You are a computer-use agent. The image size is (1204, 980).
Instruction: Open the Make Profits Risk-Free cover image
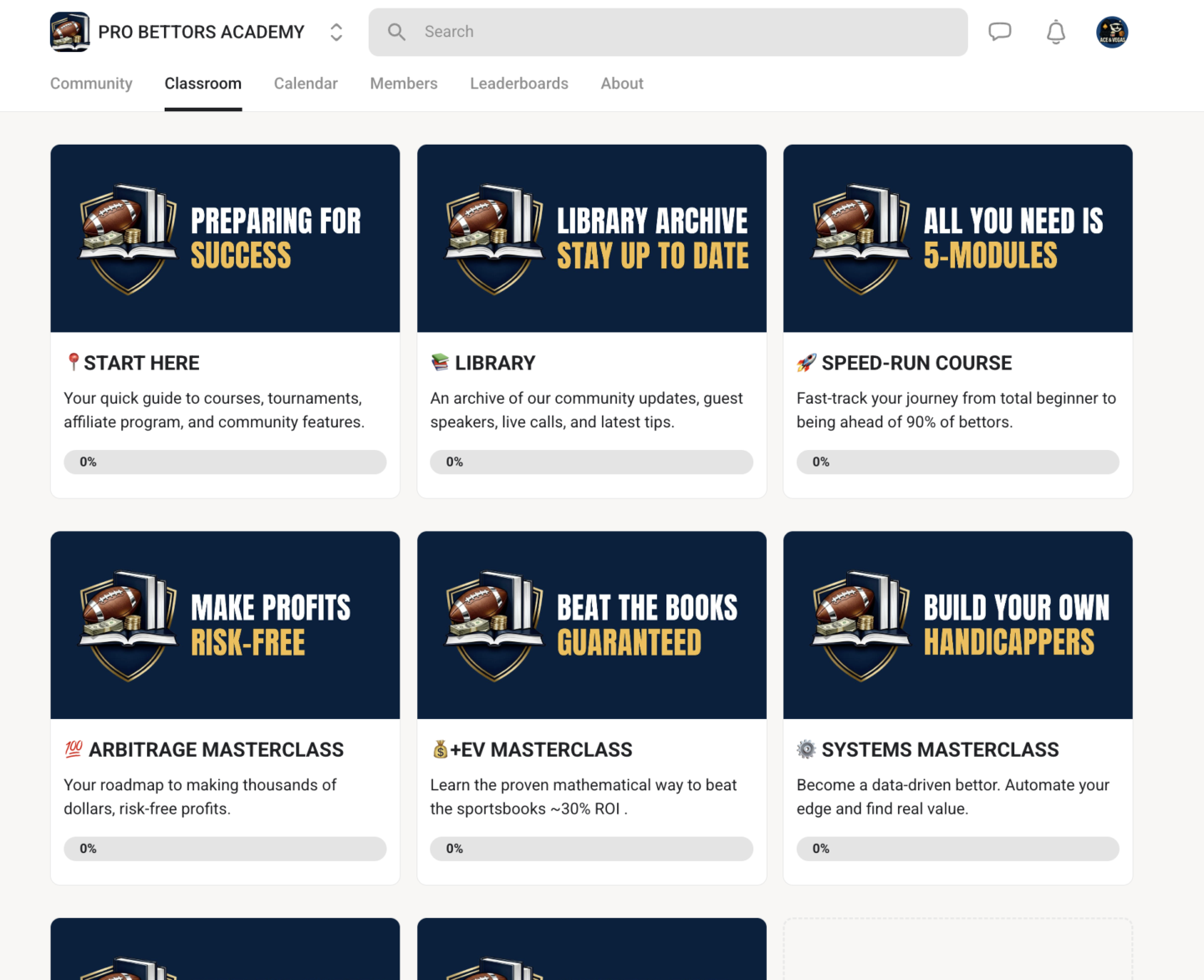(x=225, y=625)
